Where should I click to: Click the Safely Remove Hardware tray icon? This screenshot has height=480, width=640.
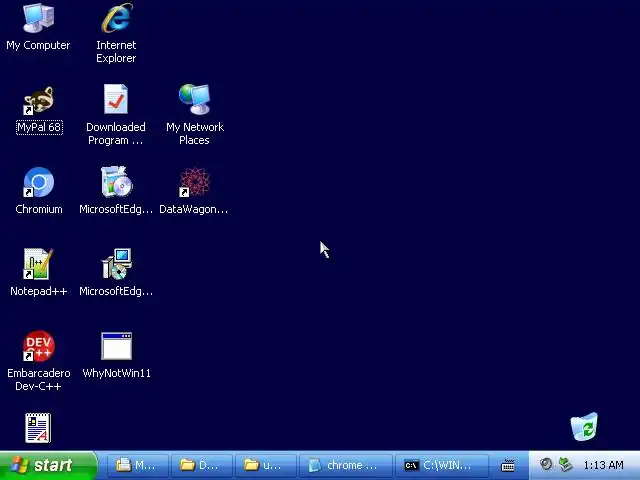click(x=565, y=464)
